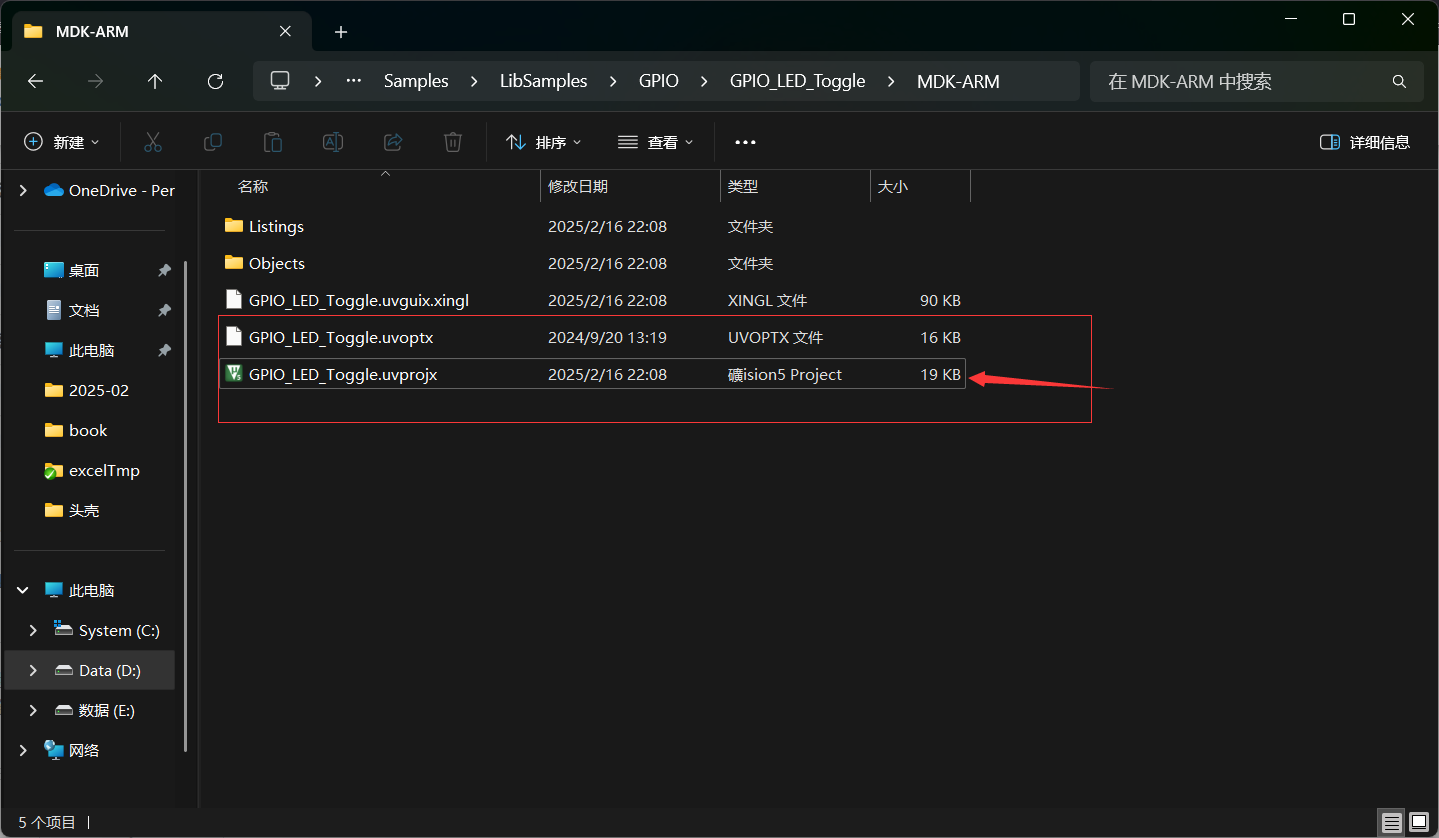Click the Delete trash can icon

pos(453,142)
